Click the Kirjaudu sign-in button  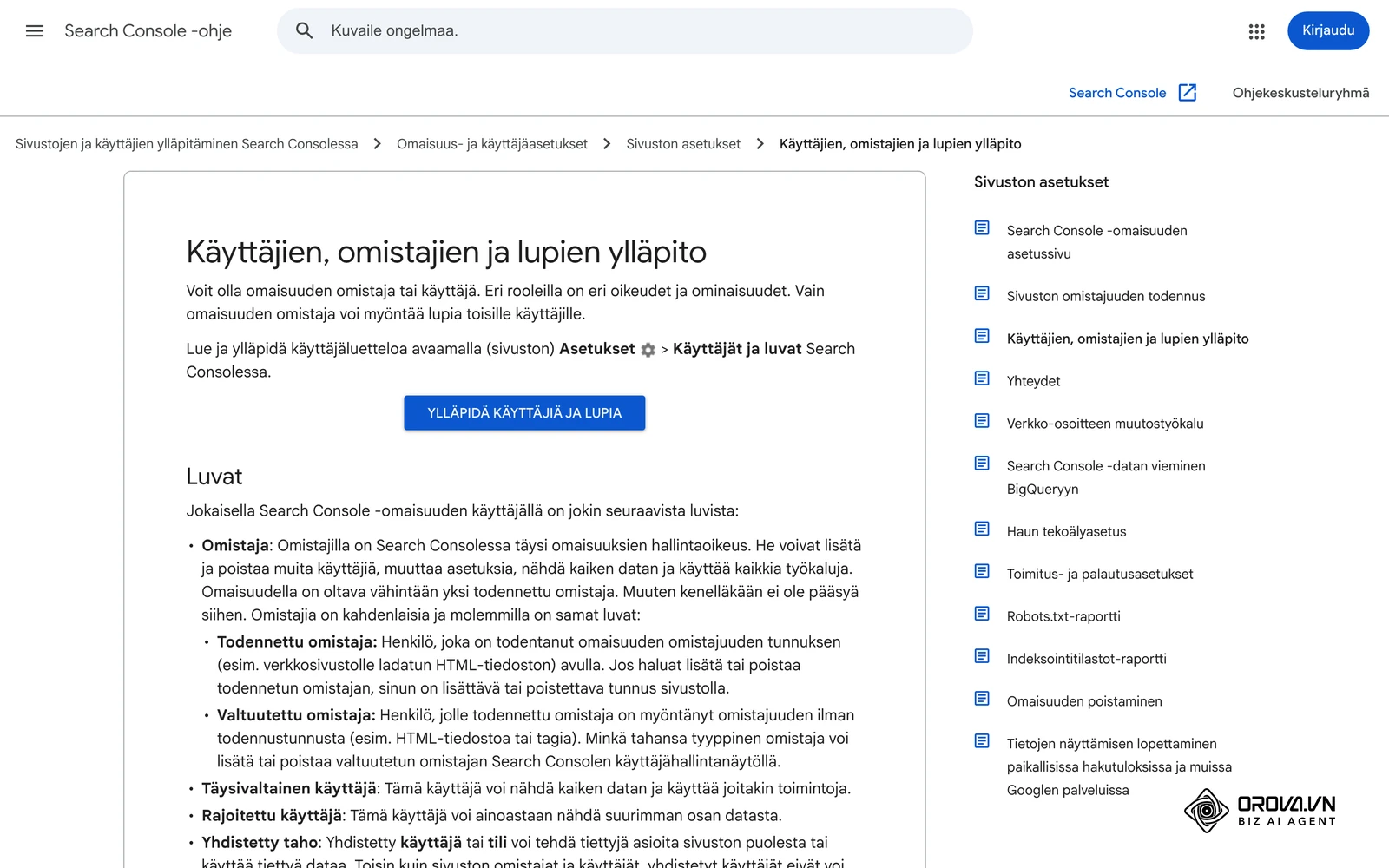(1328, 31)
